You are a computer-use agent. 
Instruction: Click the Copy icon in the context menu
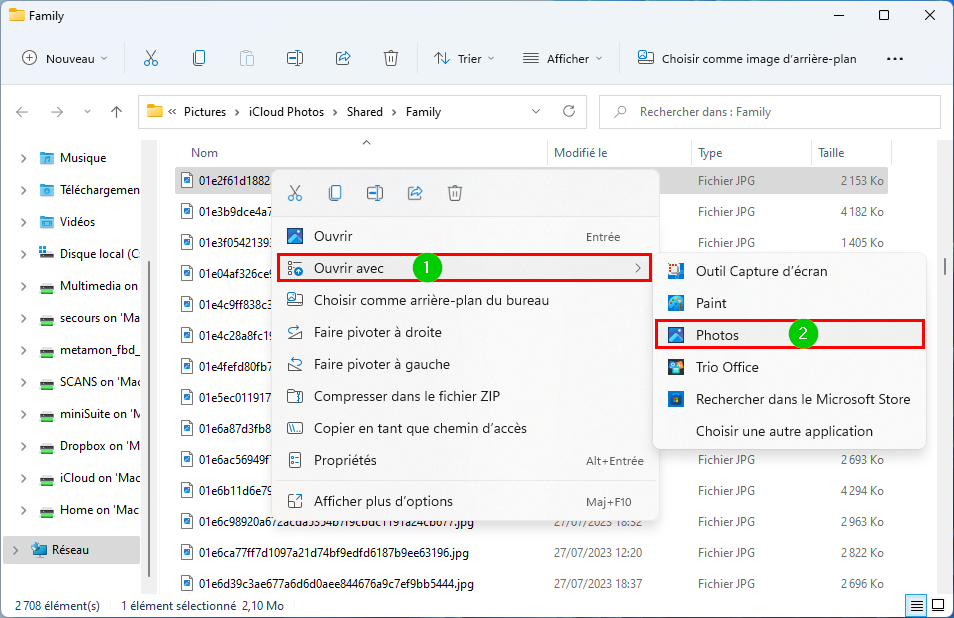click(335, 193)
